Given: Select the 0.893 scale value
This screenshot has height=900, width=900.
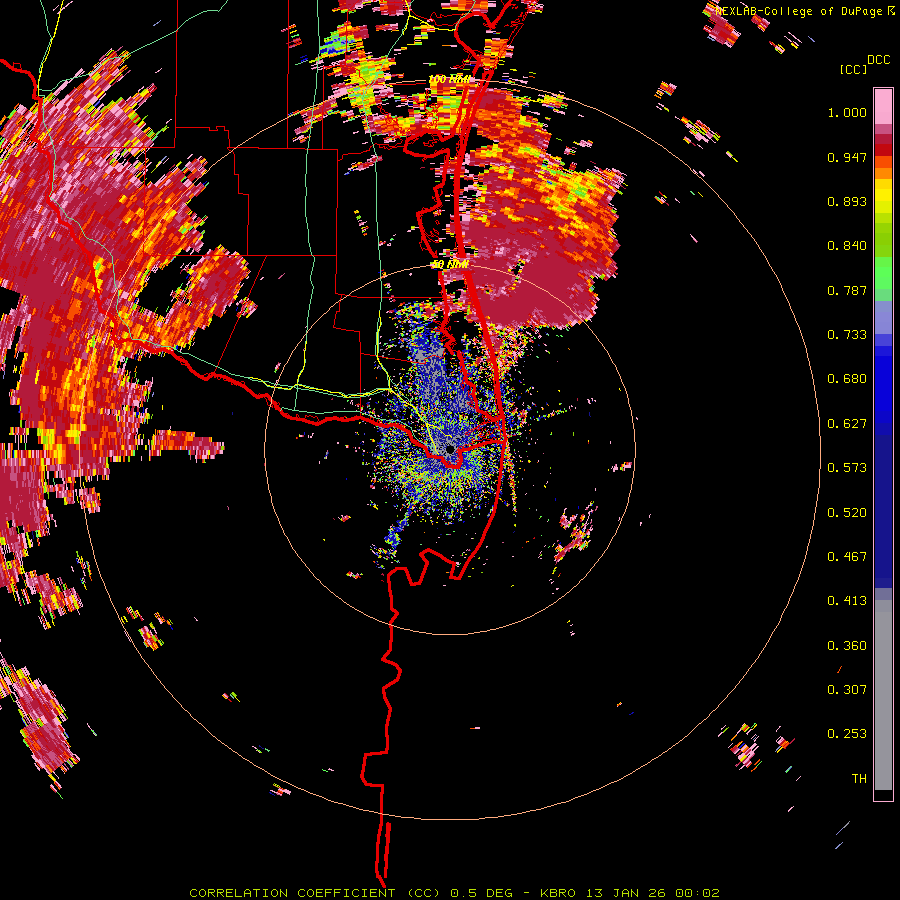Looking at the screenshot, I should pos(847,201).
